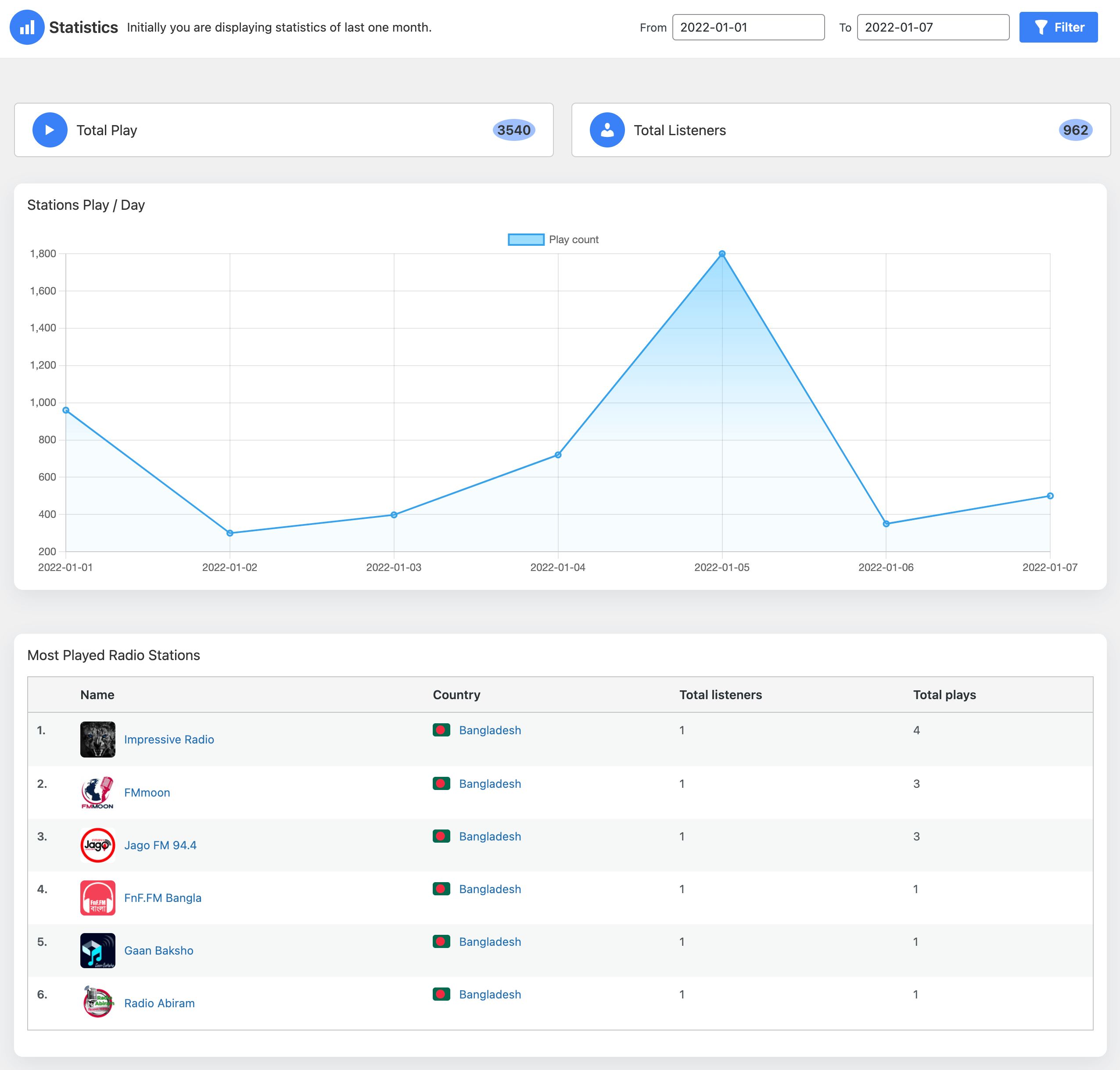1120x1070 pixels.
Task: Open the Gaan Baksho station link
Action: point(158,950)
